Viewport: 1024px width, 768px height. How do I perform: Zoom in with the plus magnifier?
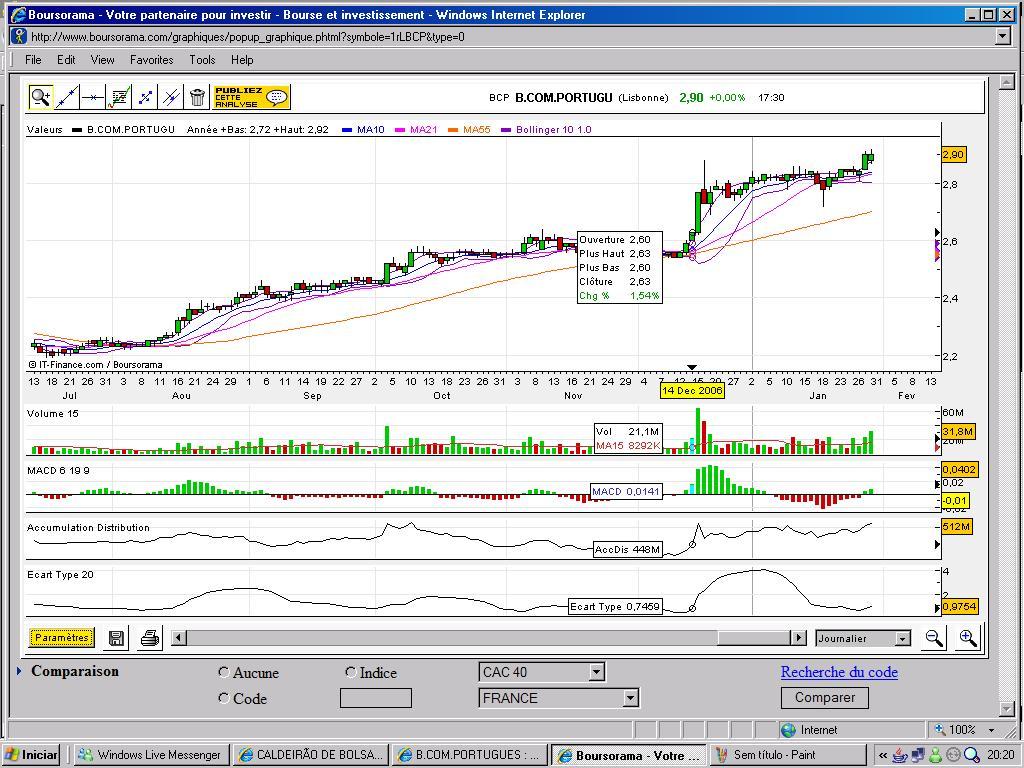(x=968, y=638)
